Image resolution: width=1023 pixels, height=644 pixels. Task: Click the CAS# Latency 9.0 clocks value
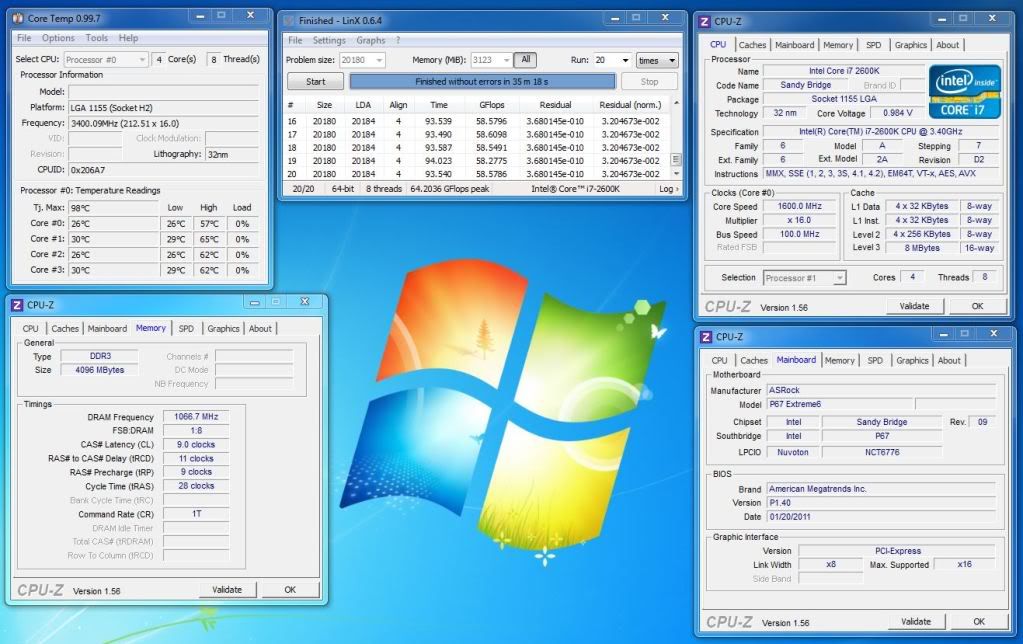[196, 444]
